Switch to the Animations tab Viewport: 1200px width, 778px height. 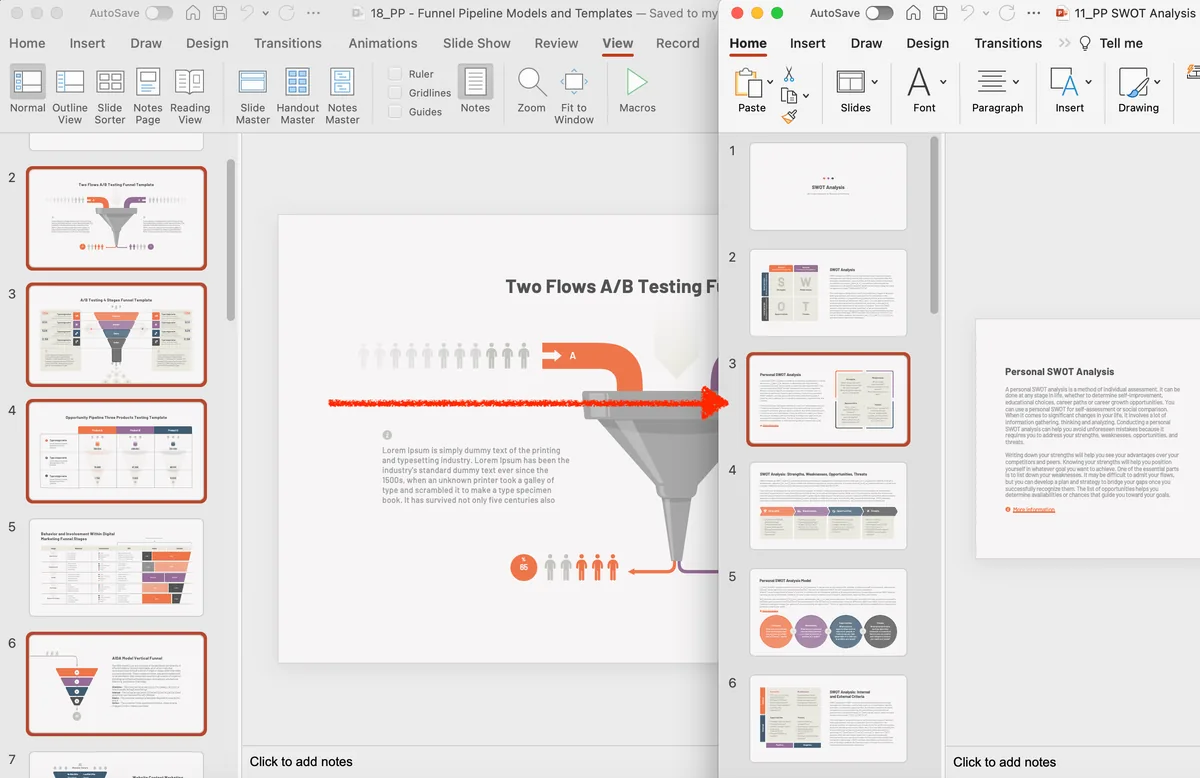(x=383, y=43)
